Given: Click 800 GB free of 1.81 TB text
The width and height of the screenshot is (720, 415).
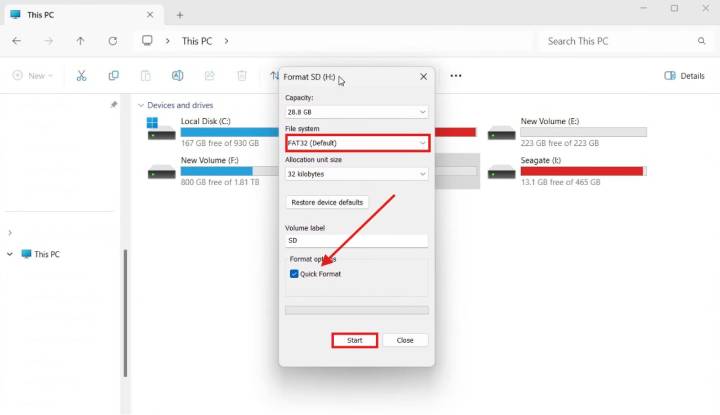Looking at the screenshot, I should [x=220, y=182].
